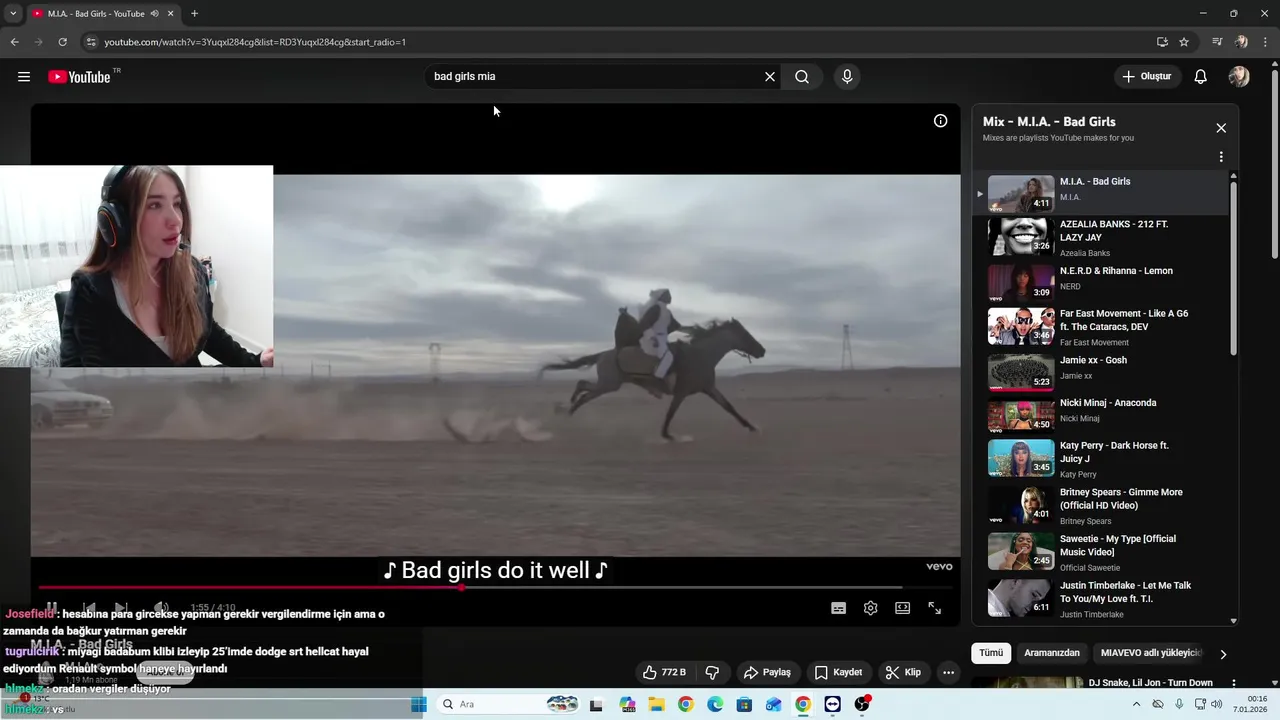Image resolution: width=1280 pixels, height=720 pixels.
Task: Open Chrome media controls icon
Action: click(x=1217, y=42)
